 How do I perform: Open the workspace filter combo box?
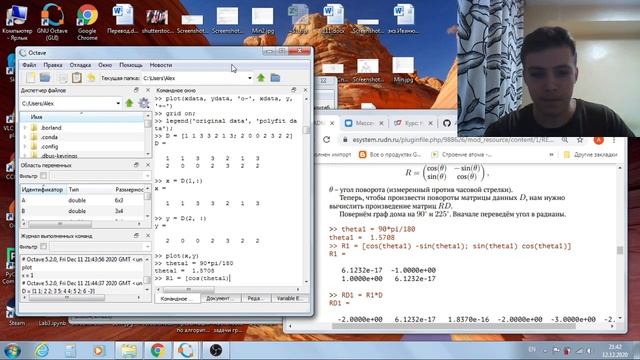100,176
